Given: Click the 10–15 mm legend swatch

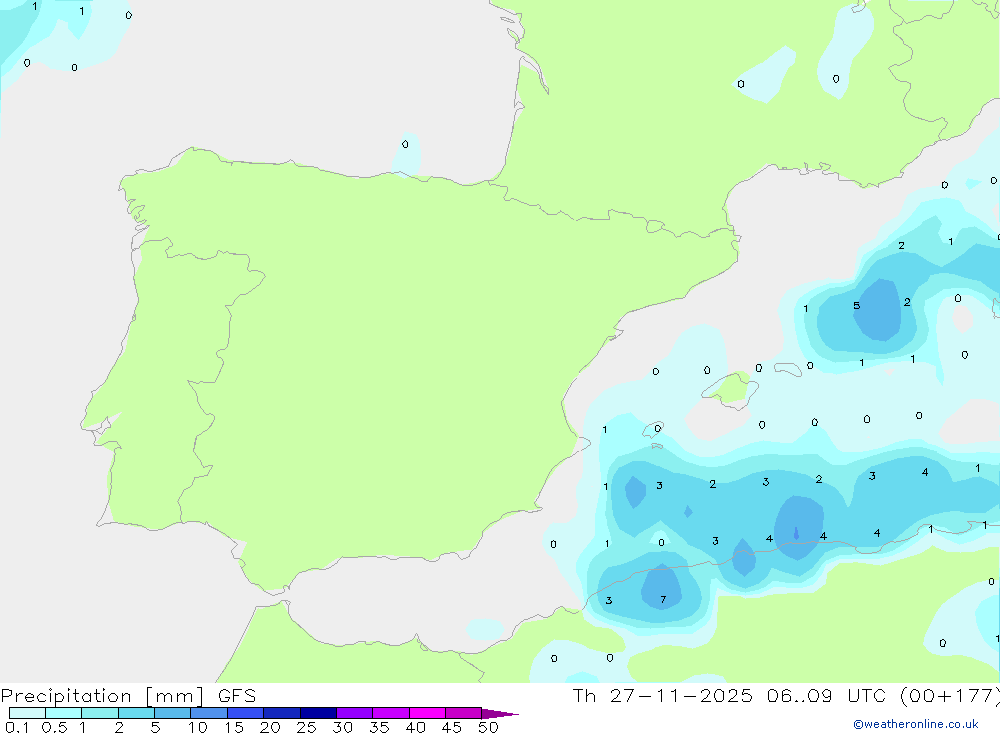Looking at the screenshot, I should (x=209, y=713).
